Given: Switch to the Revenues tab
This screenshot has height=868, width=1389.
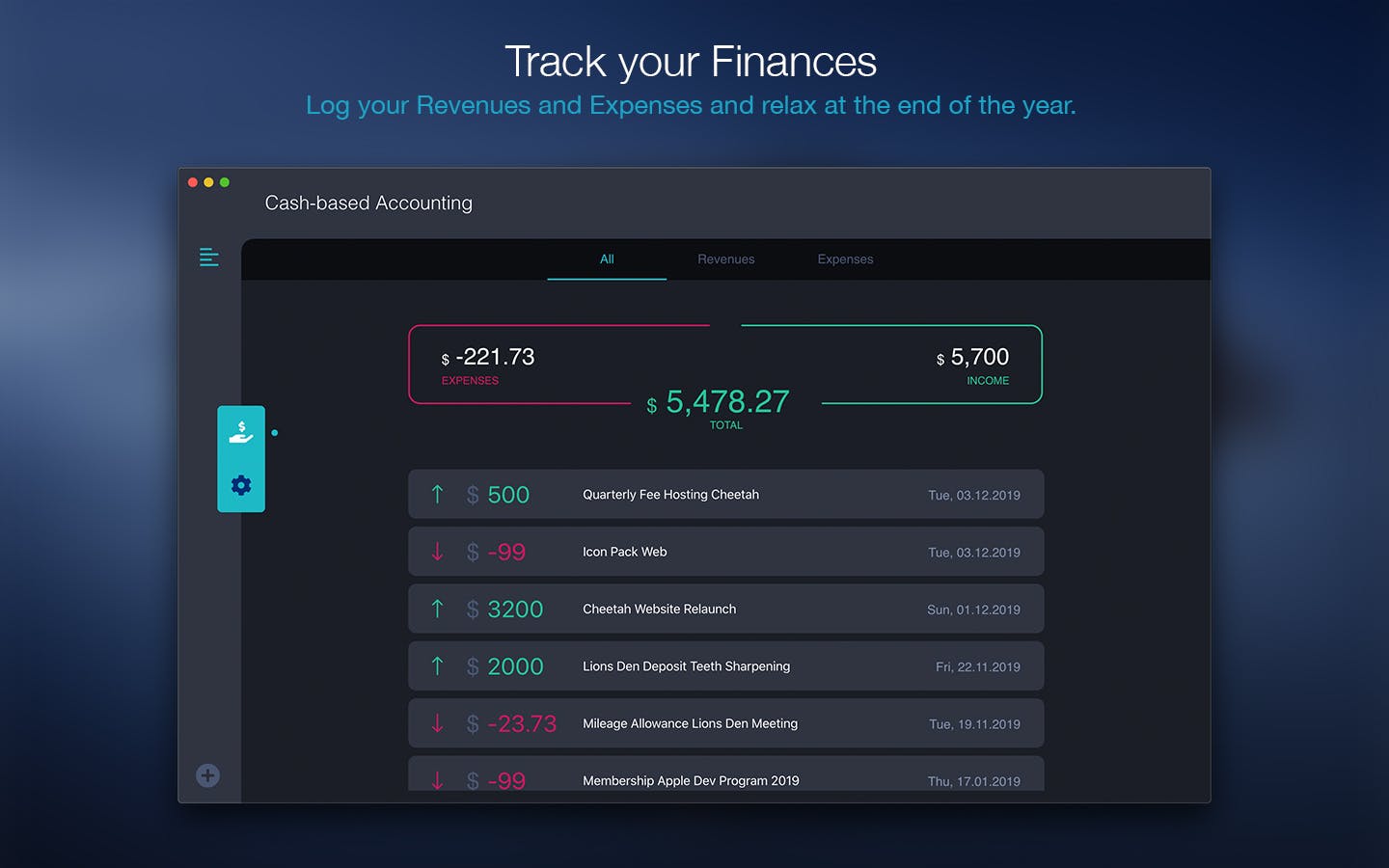Looking at the screenshot, I should point(726,259).
